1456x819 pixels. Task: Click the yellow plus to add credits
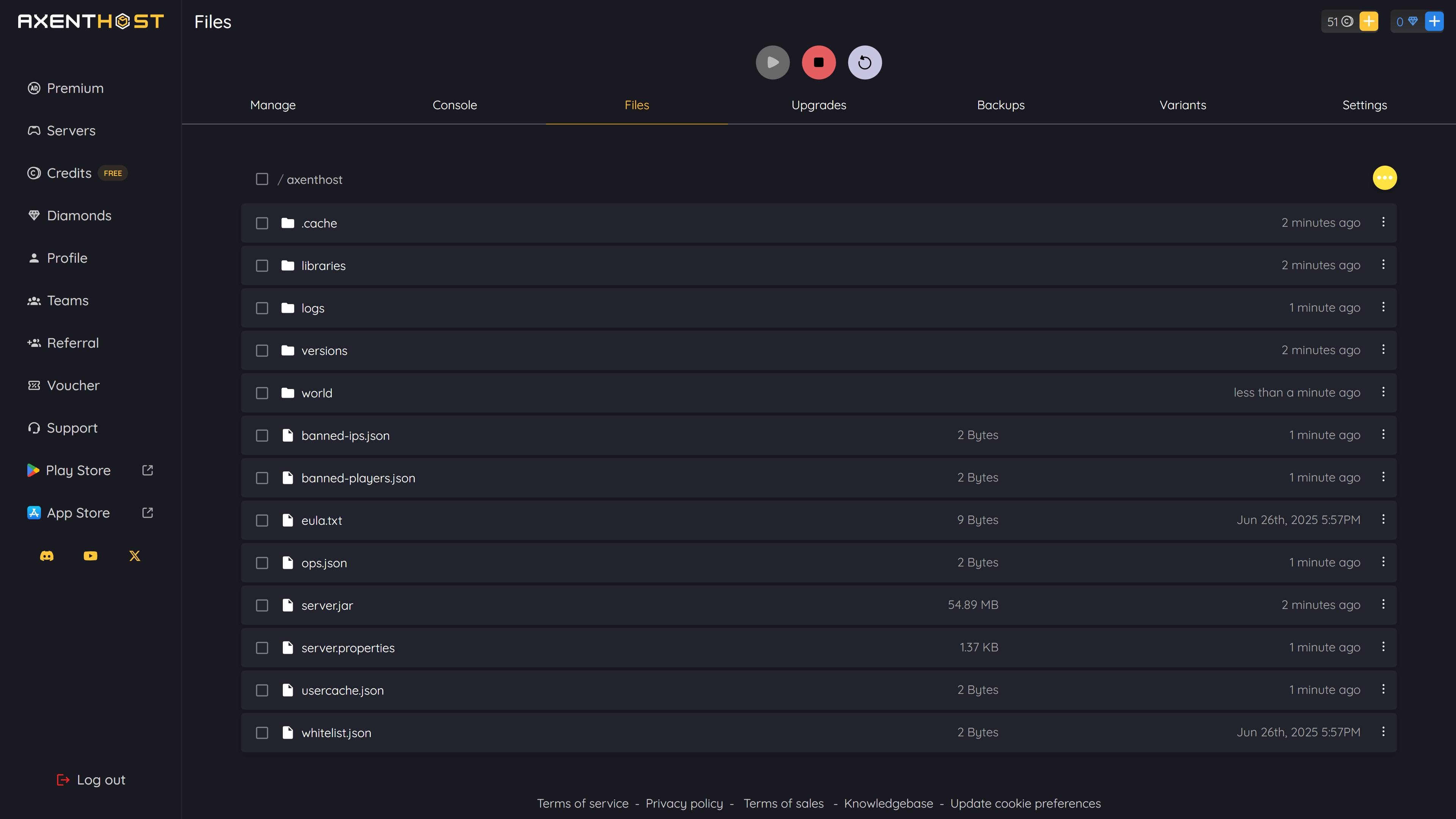[x=1368, y=22]
